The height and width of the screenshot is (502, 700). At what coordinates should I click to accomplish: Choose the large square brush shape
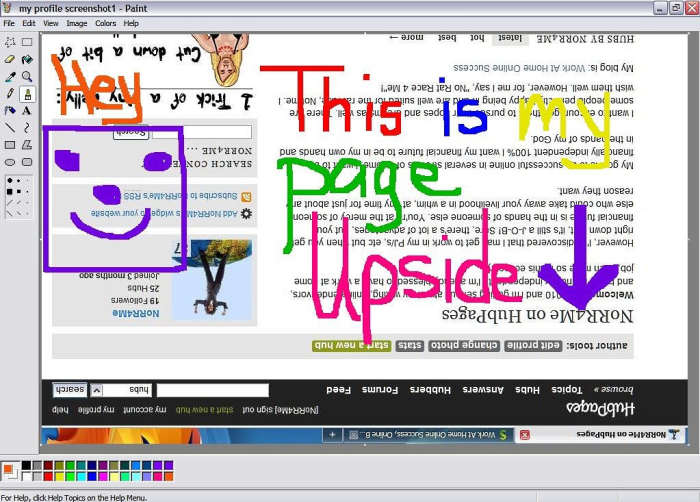[9, 192]
